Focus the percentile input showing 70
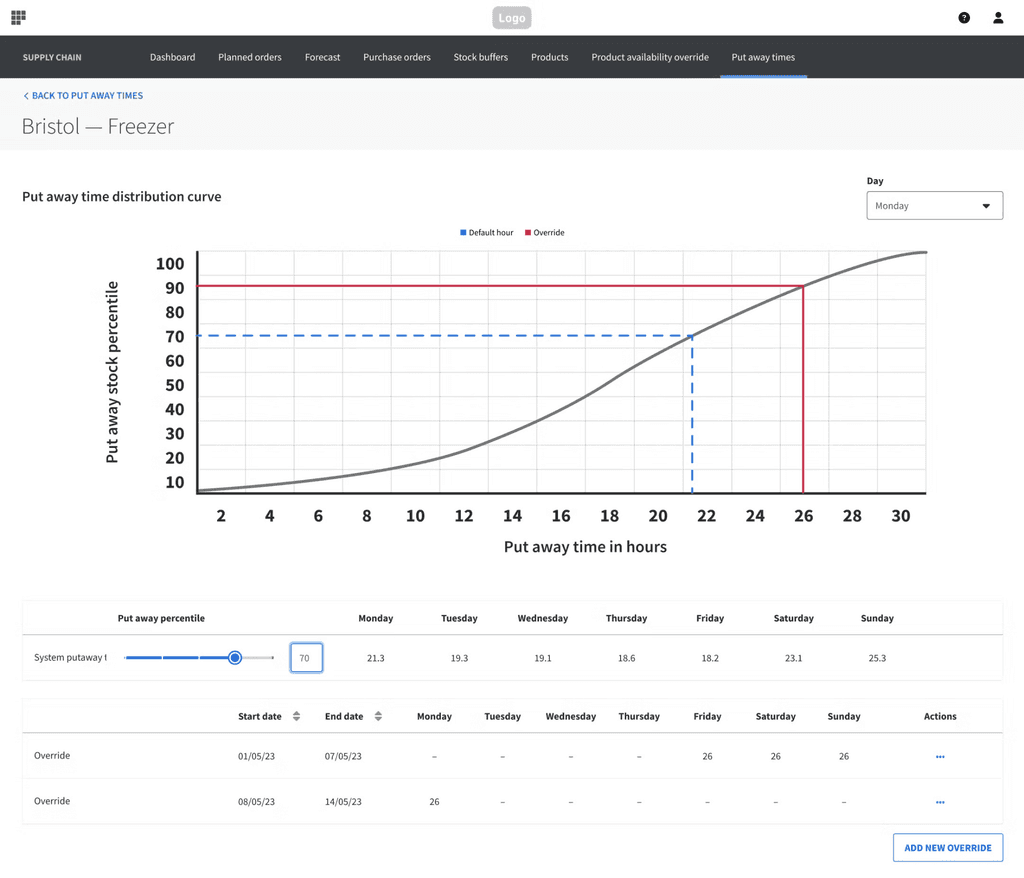1024x878 pixels. point(306,658)
